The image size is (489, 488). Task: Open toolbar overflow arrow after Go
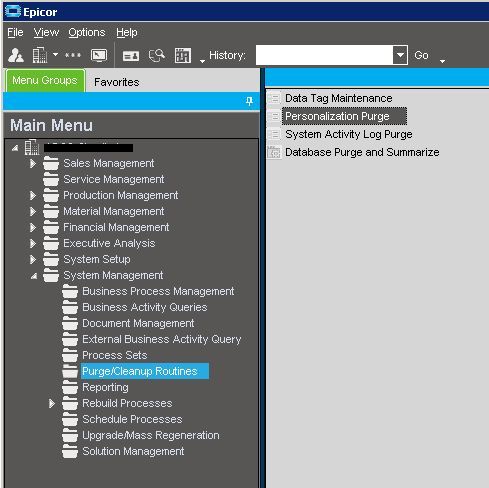point(442,61)
